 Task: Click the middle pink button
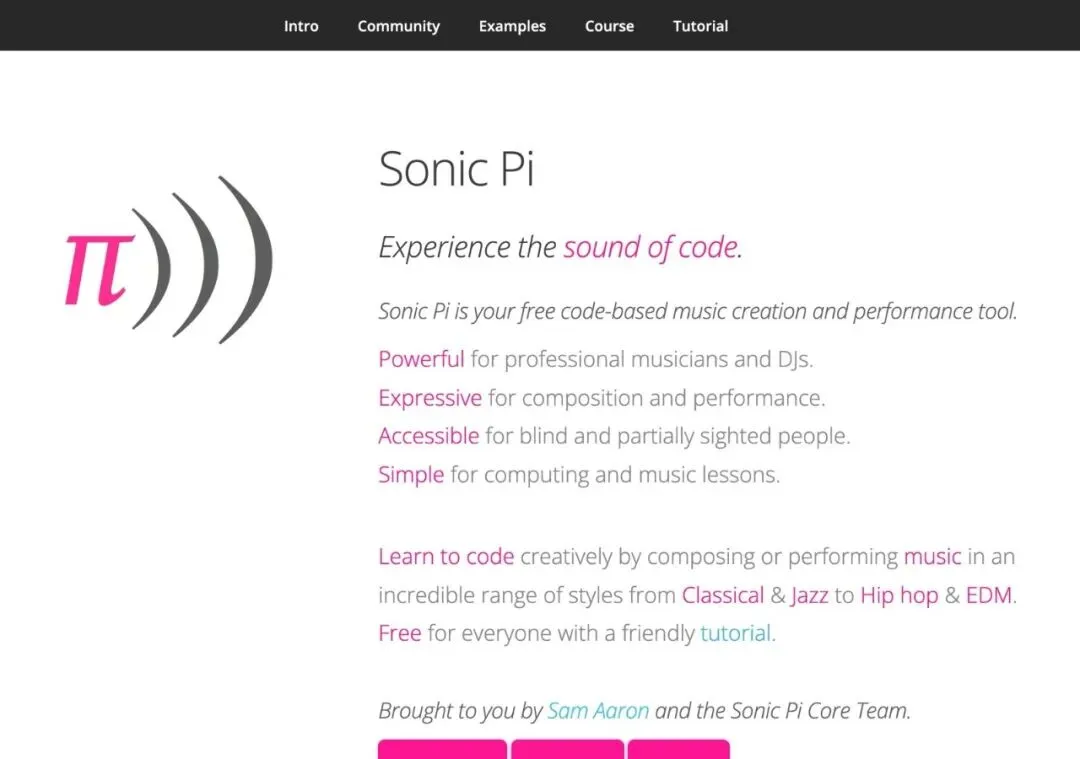coord(568,749)
